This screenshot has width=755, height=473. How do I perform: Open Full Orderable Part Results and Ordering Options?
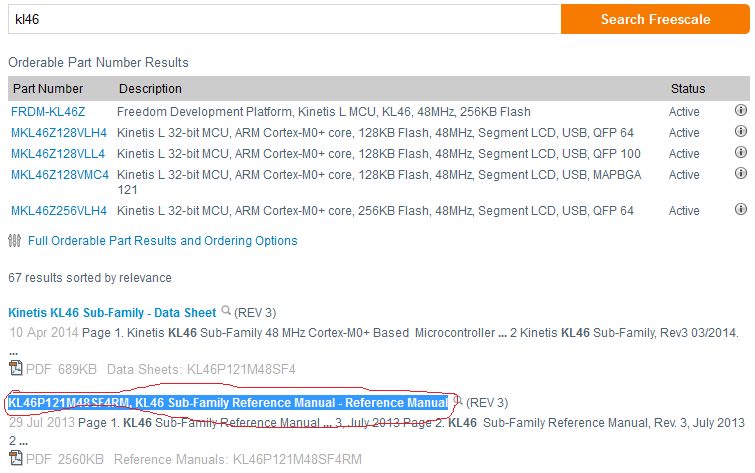[x=163, y=240]
